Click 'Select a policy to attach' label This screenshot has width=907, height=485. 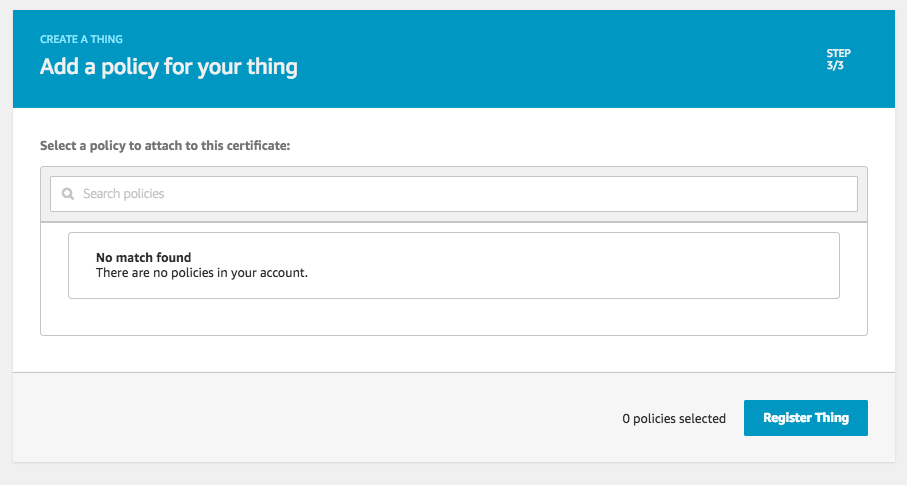[165, 146]
